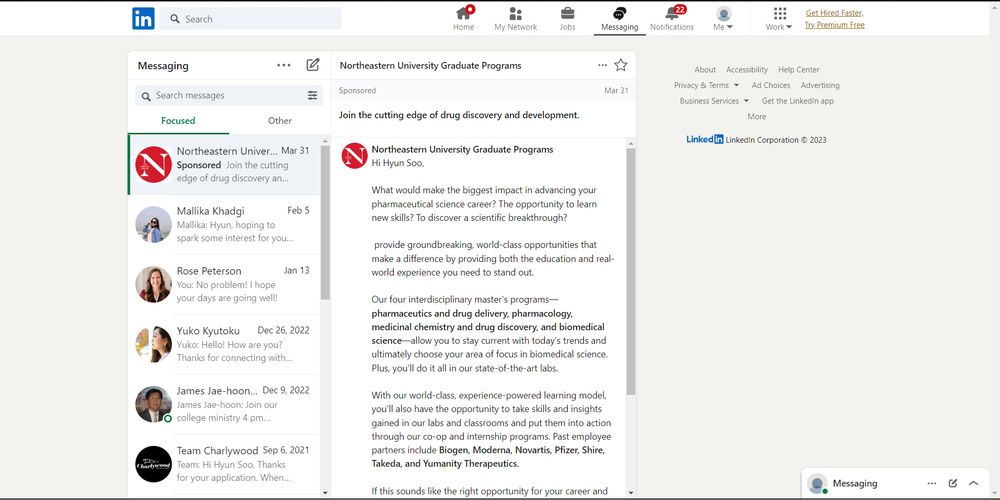
Task: Click the Messaging overlay title
Action: click(855, 483)
